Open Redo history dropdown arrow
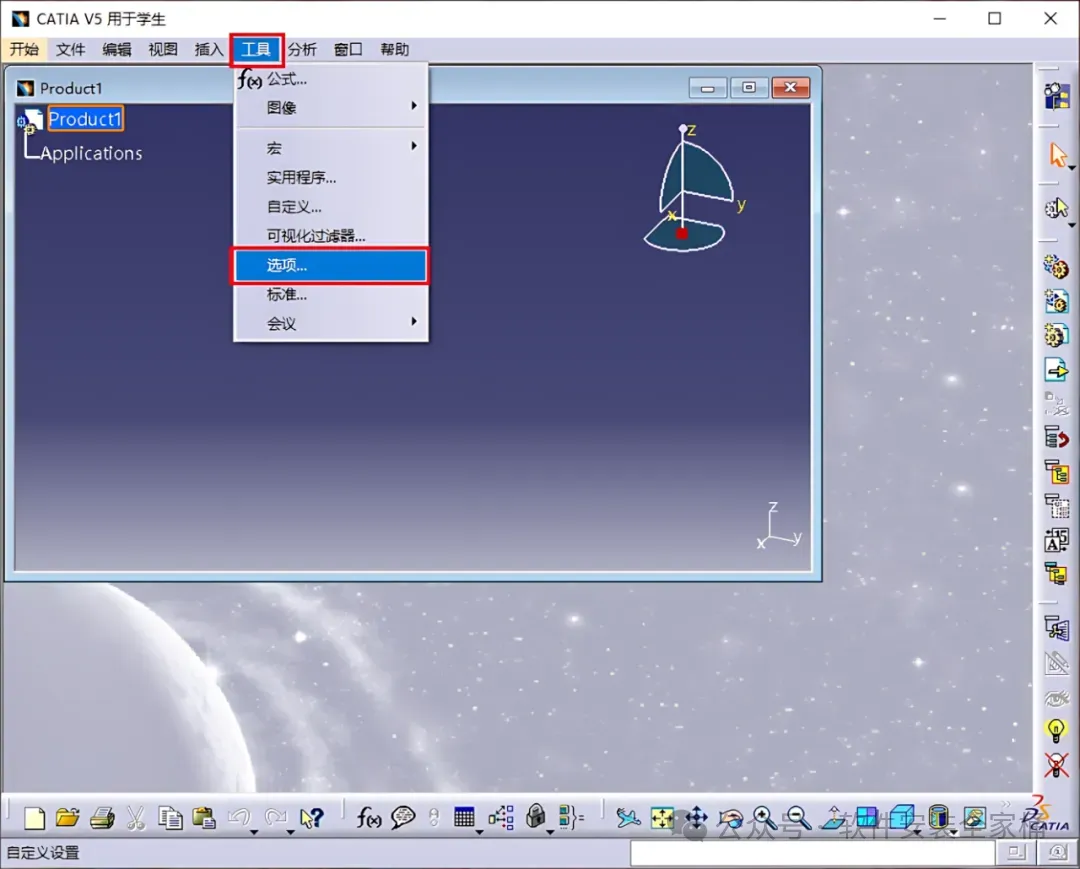The image size is (1080, 869). click(290, 833)
